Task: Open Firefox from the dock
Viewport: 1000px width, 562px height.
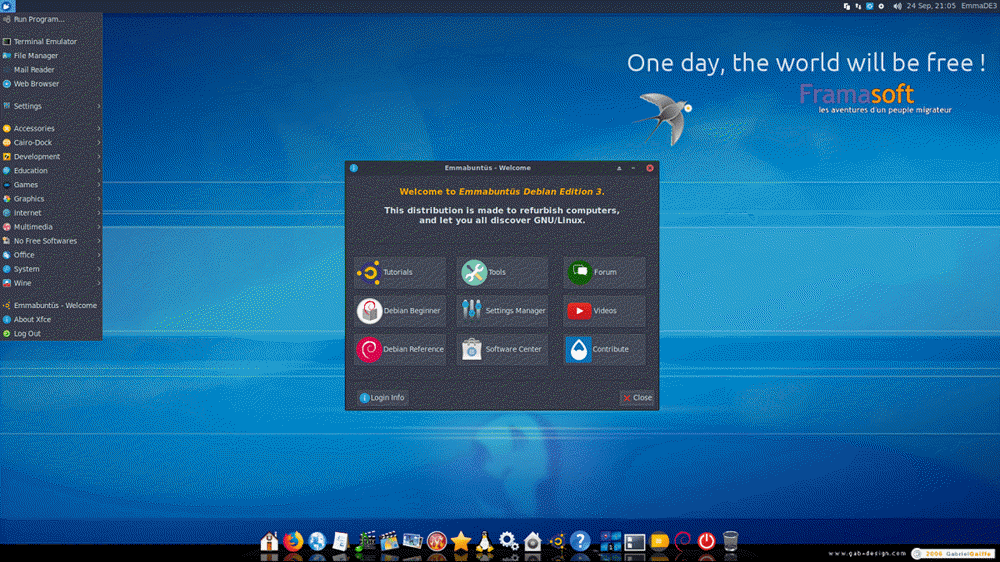Action: 293,541
